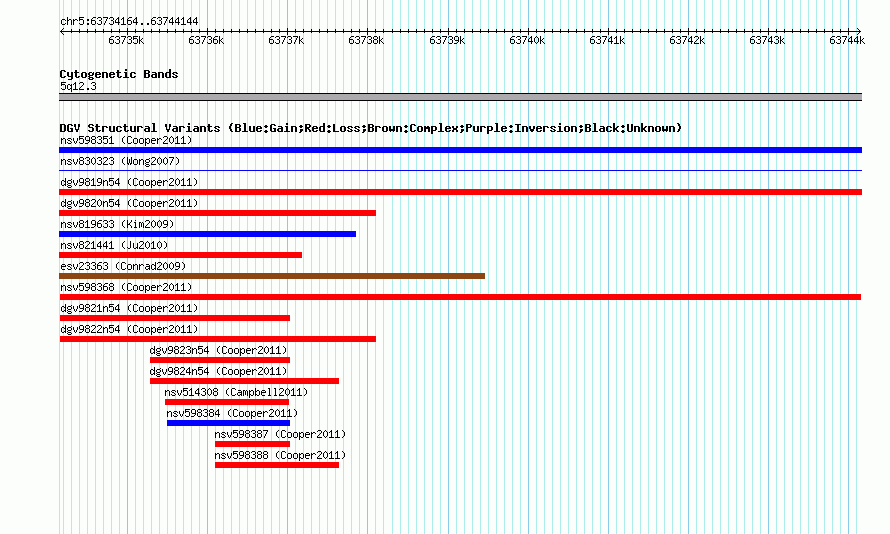Click the 63740k ruler tick label
Viewport: 890px width, 534px height.
pos(527,40)
